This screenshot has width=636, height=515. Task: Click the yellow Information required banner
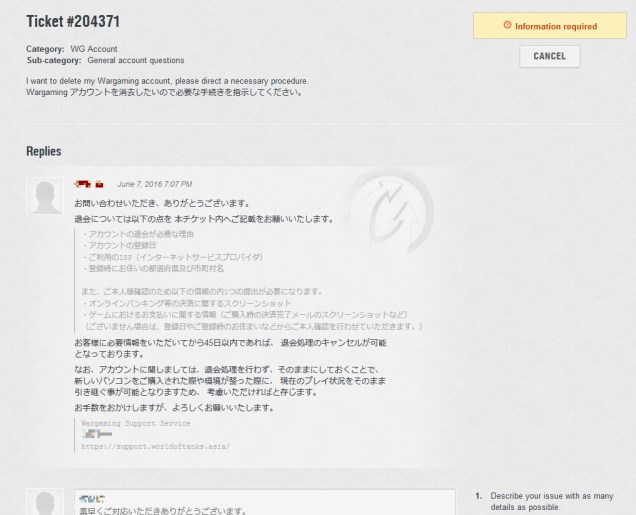point(549,26)
